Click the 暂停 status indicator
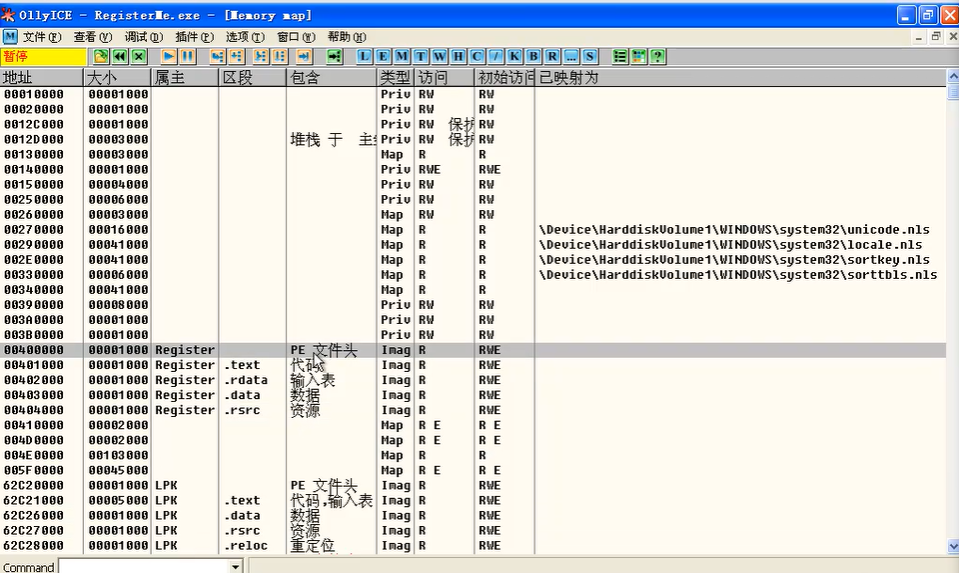This screenshot has width=959, height=573. pos(43,57)
